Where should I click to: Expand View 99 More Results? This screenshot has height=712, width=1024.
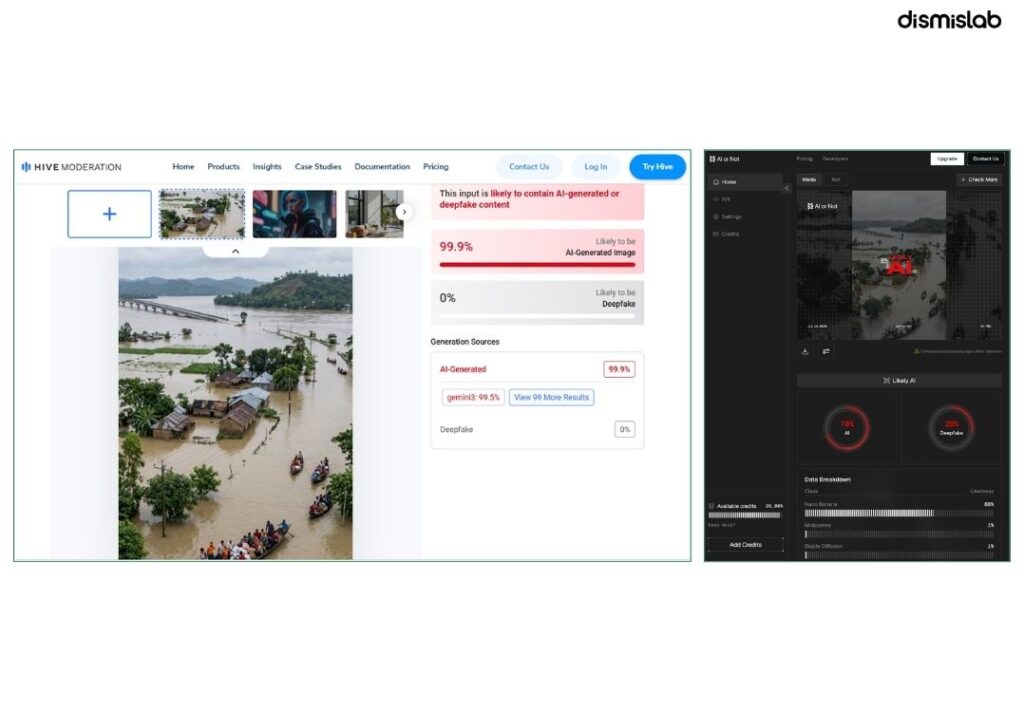[551, 397]
